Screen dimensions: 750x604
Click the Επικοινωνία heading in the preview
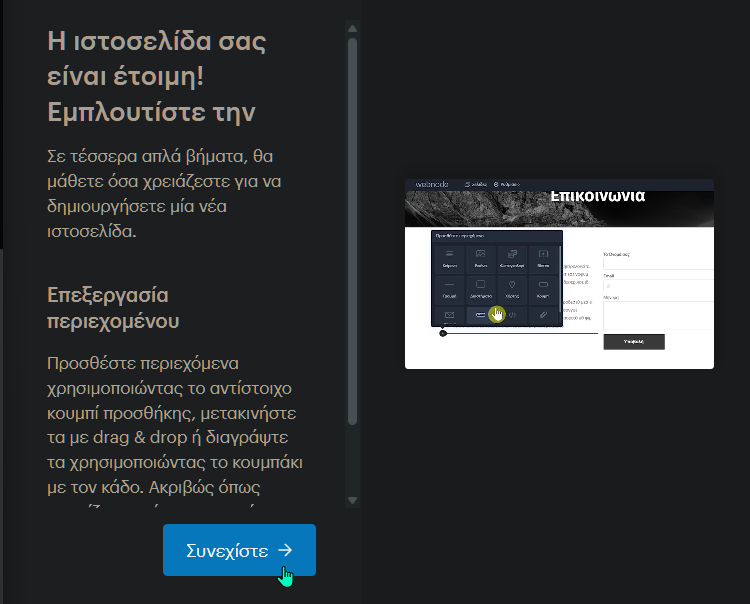click(597, 196)
